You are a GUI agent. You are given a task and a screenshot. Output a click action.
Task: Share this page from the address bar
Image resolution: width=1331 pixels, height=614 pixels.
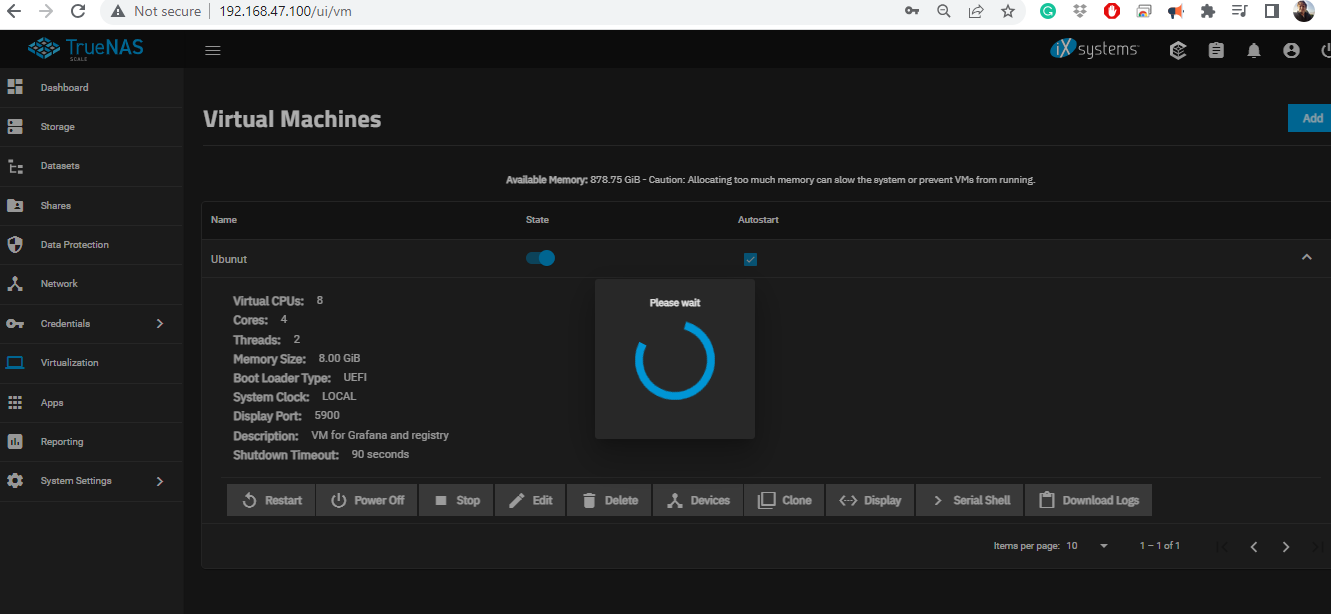point(975,11)
